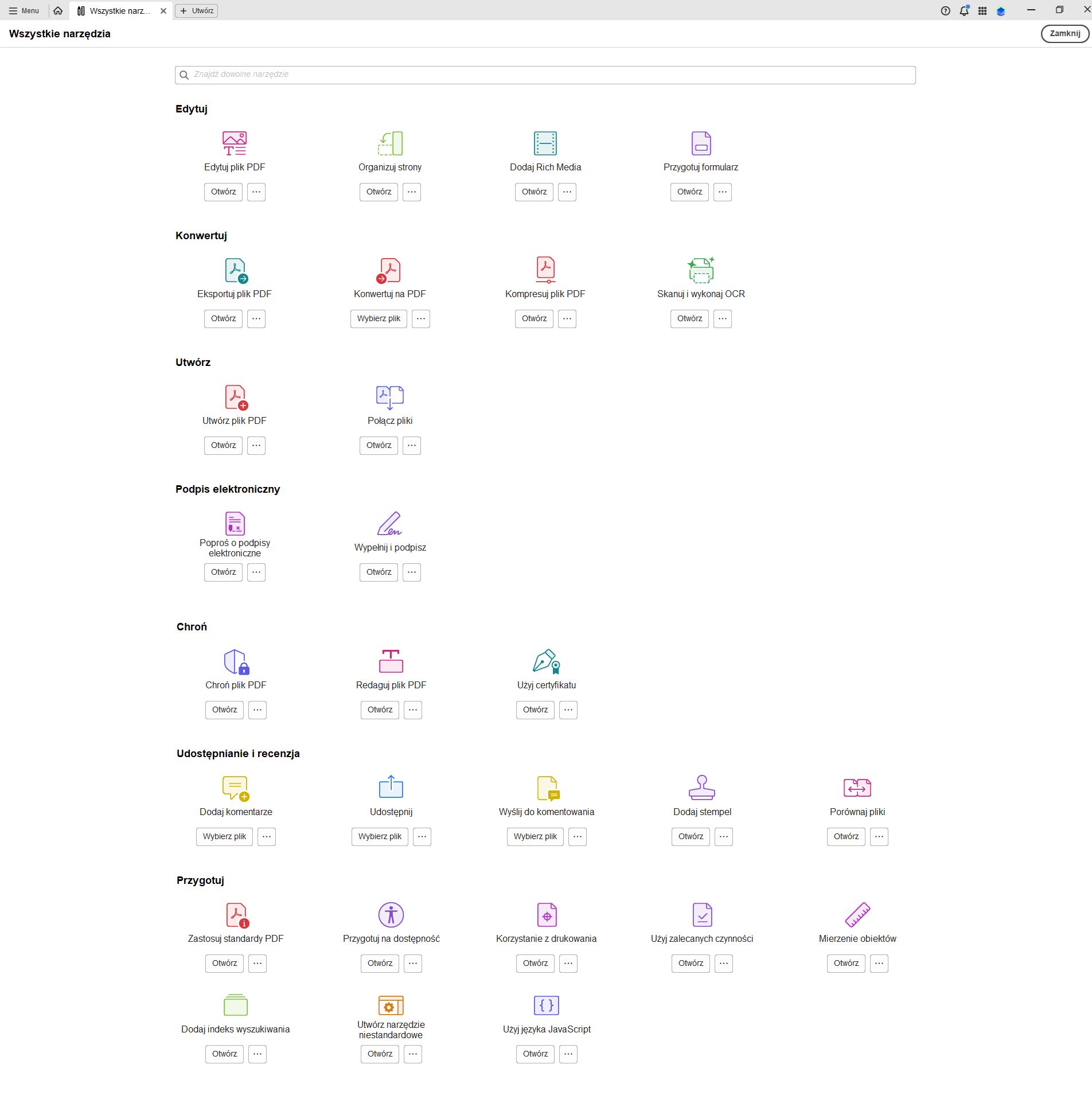Open the Edytuj plik PDF tool icon
1092x1103 pixels.
pos(235,143)
